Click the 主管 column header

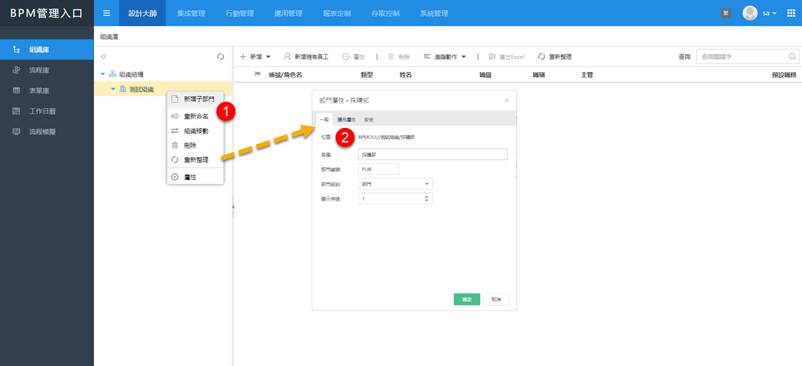coord(587,75)
